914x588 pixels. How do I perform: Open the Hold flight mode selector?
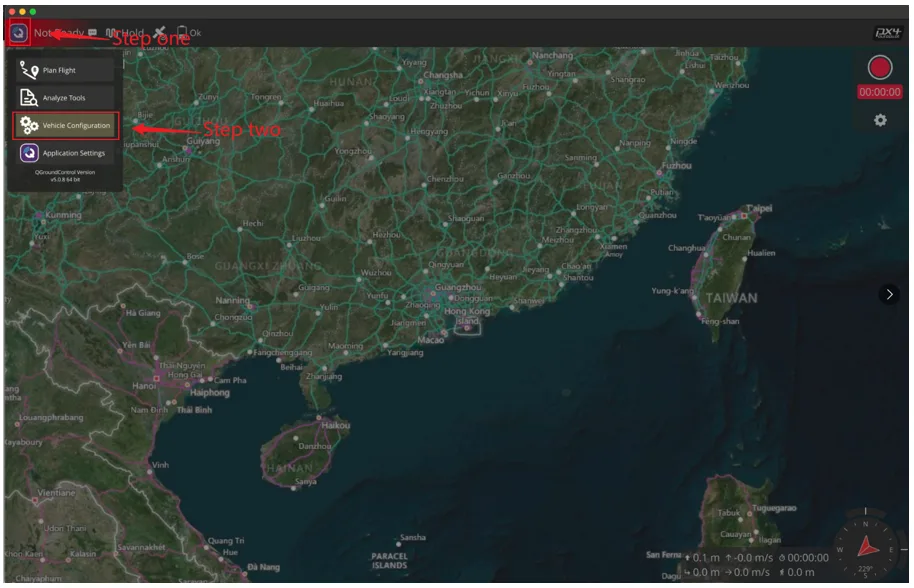(x=125, y=33)
